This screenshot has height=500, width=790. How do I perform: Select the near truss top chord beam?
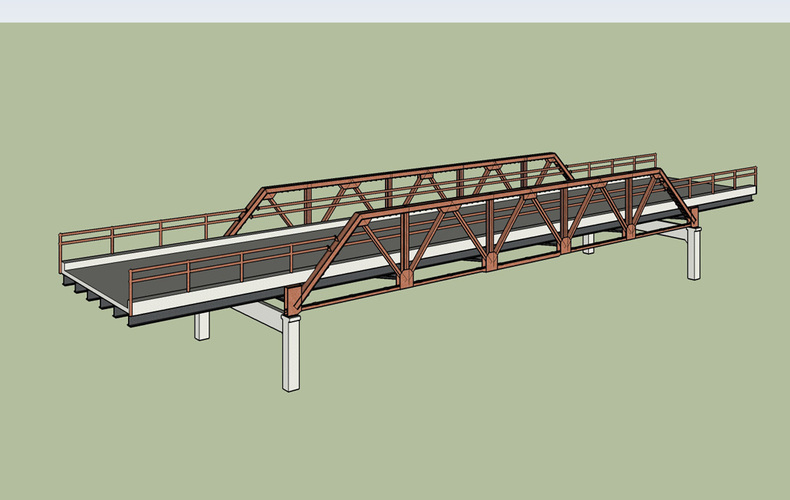500,194
